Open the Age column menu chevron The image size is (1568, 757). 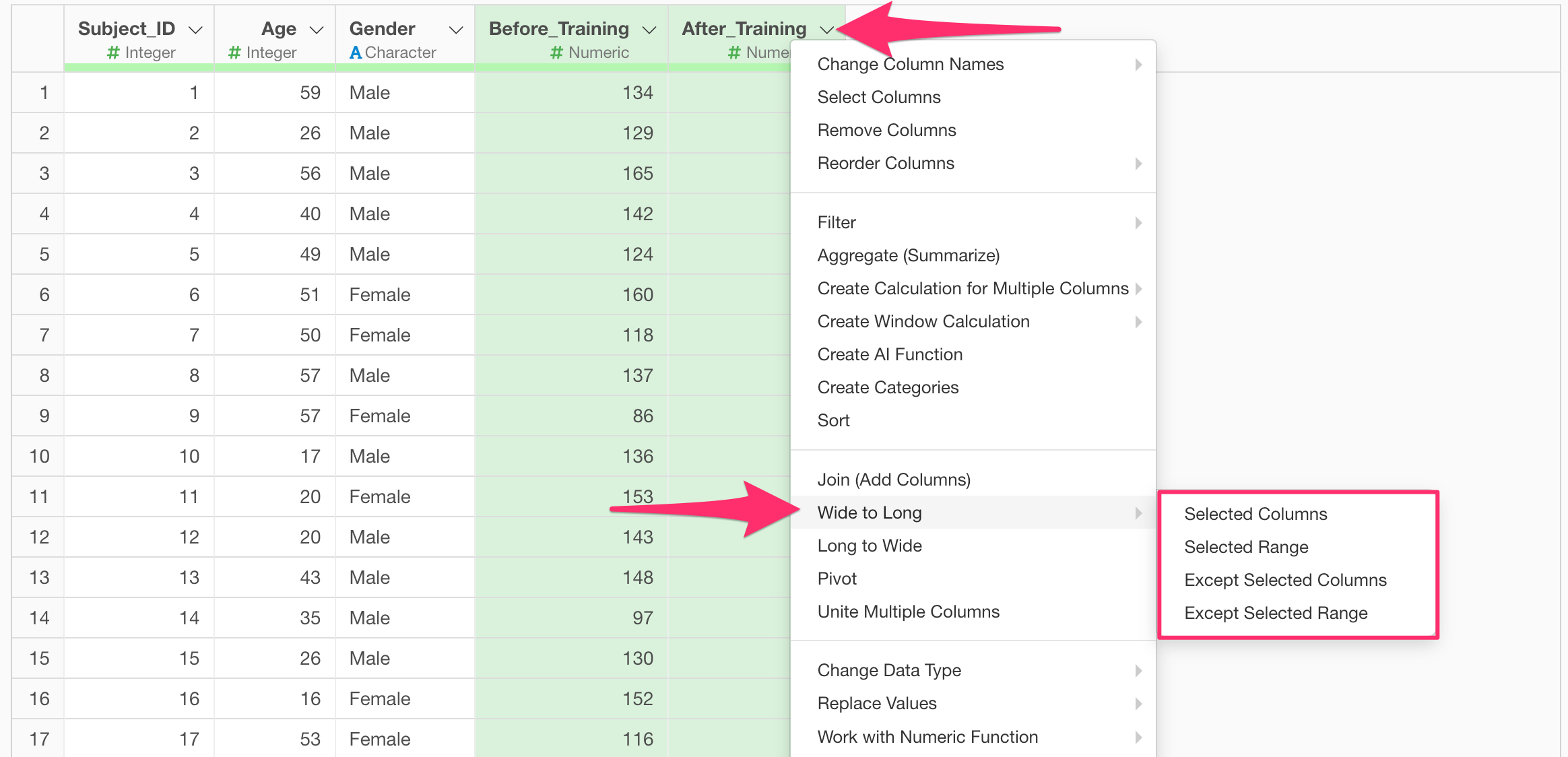(317, 30)
